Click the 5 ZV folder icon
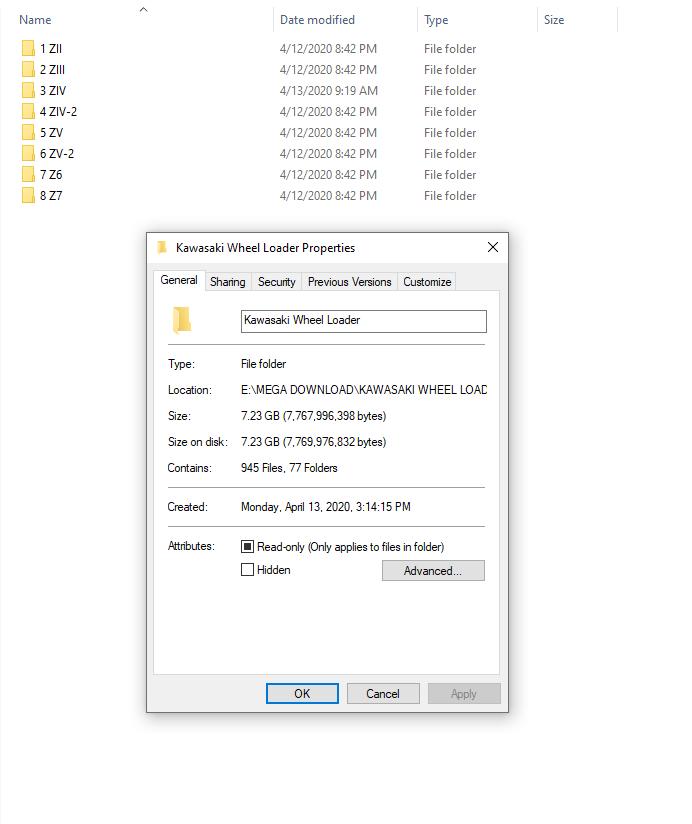The width and height of the screenshot is (692, 824). click(28, 132)
